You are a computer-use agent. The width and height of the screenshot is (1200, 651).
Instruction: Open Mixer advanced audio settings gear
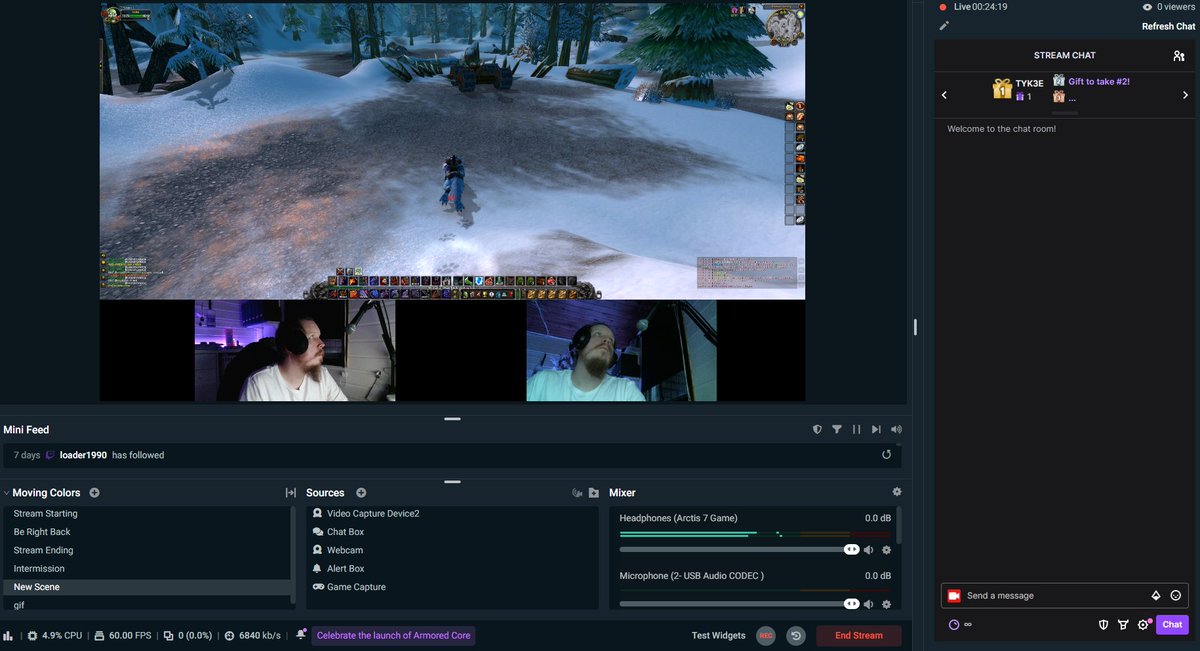tap(897, 492)
